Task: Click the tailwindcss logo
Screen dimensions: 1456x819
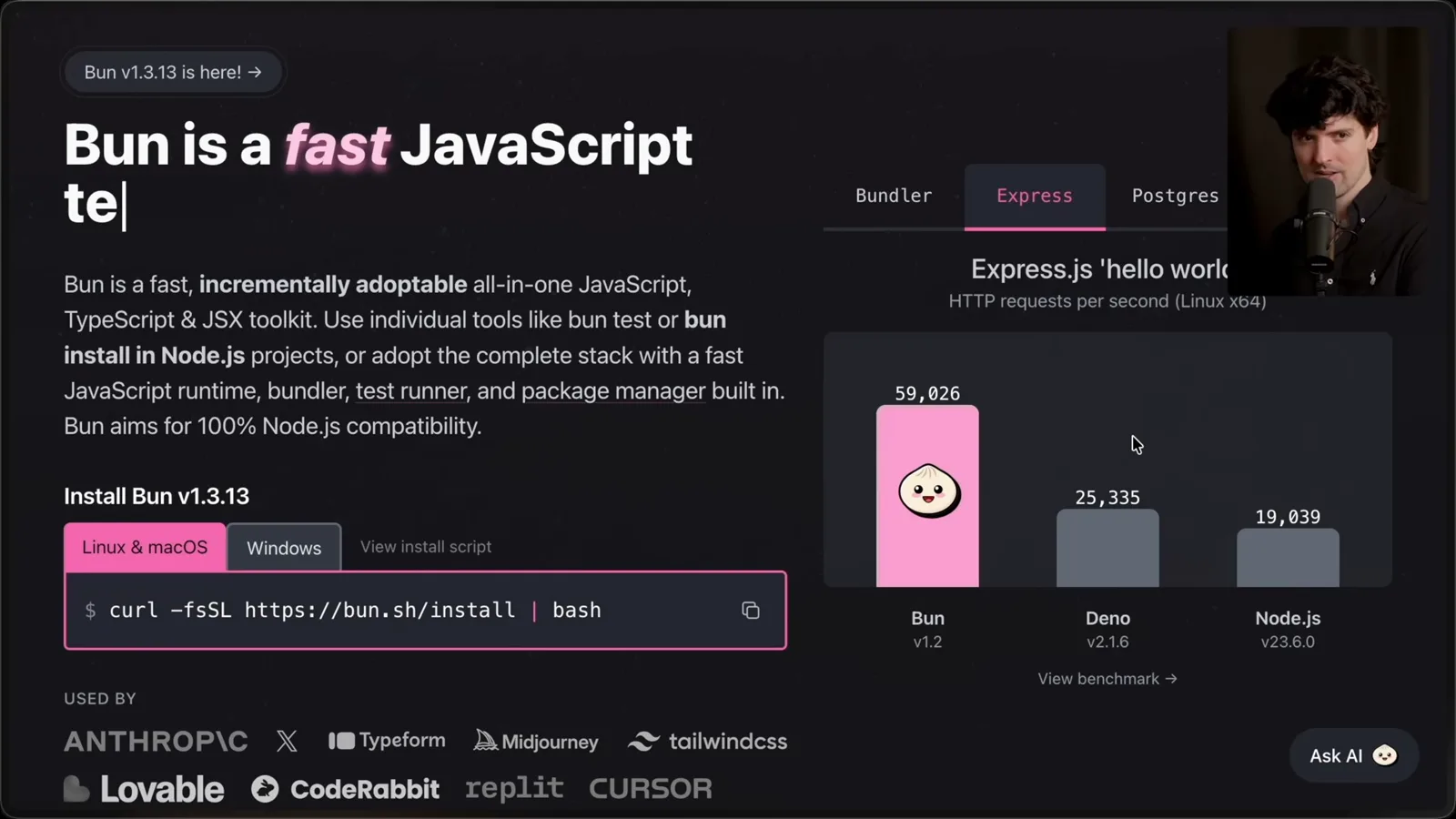Action: (707, 742)
